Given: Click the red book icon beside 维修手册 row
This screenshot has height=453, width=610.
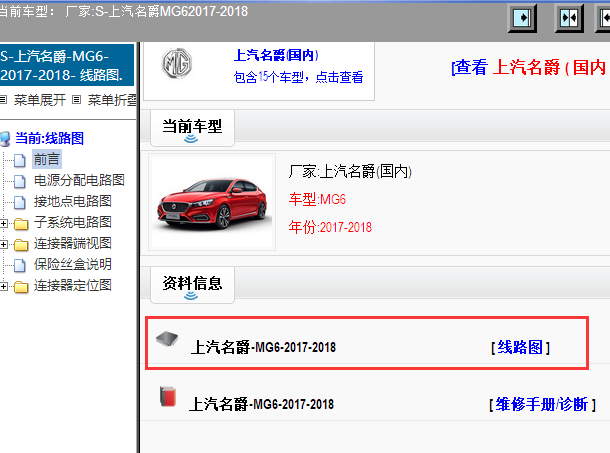Looking at the screenshot, I should [x=168, y=397].
